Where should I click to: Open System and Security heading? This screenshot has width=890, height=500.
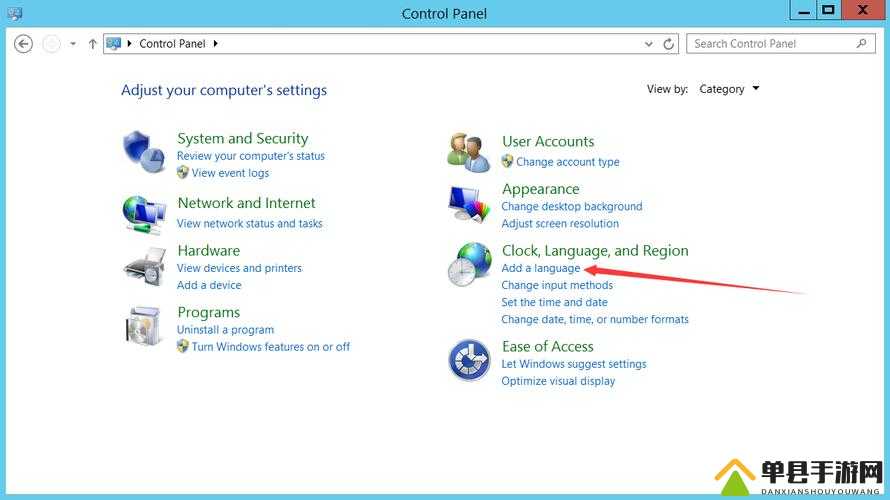[x=242, y=138]
